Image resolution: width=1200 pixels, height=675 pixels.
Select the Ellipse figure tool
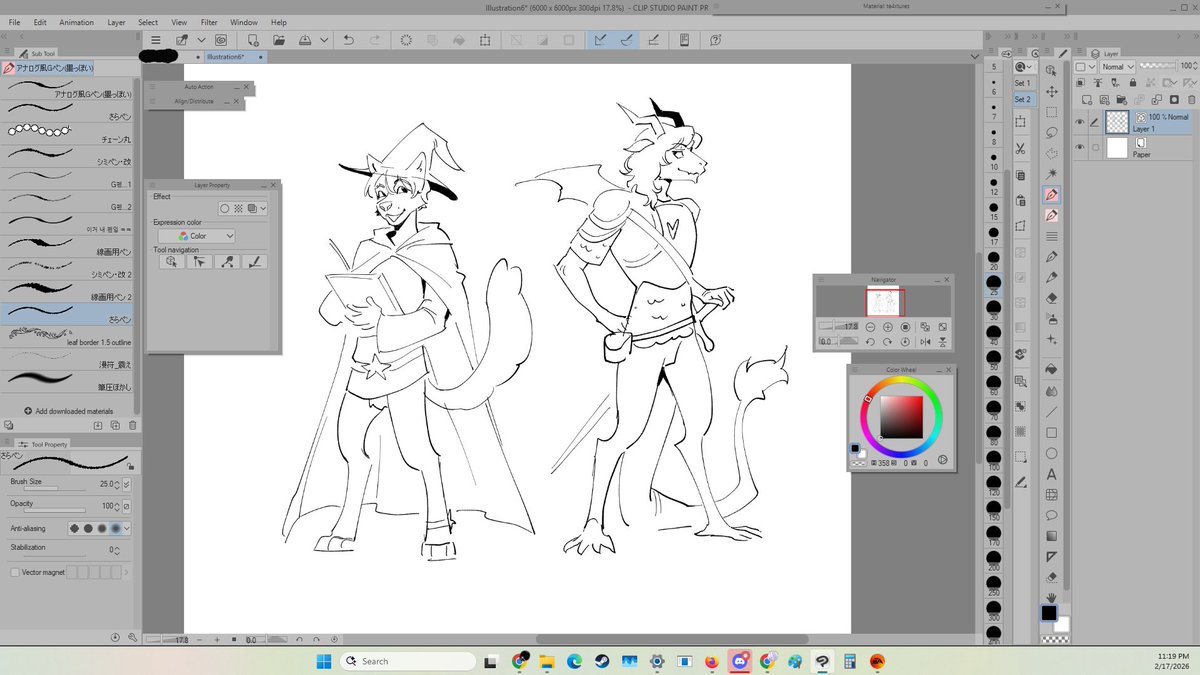1051,453
